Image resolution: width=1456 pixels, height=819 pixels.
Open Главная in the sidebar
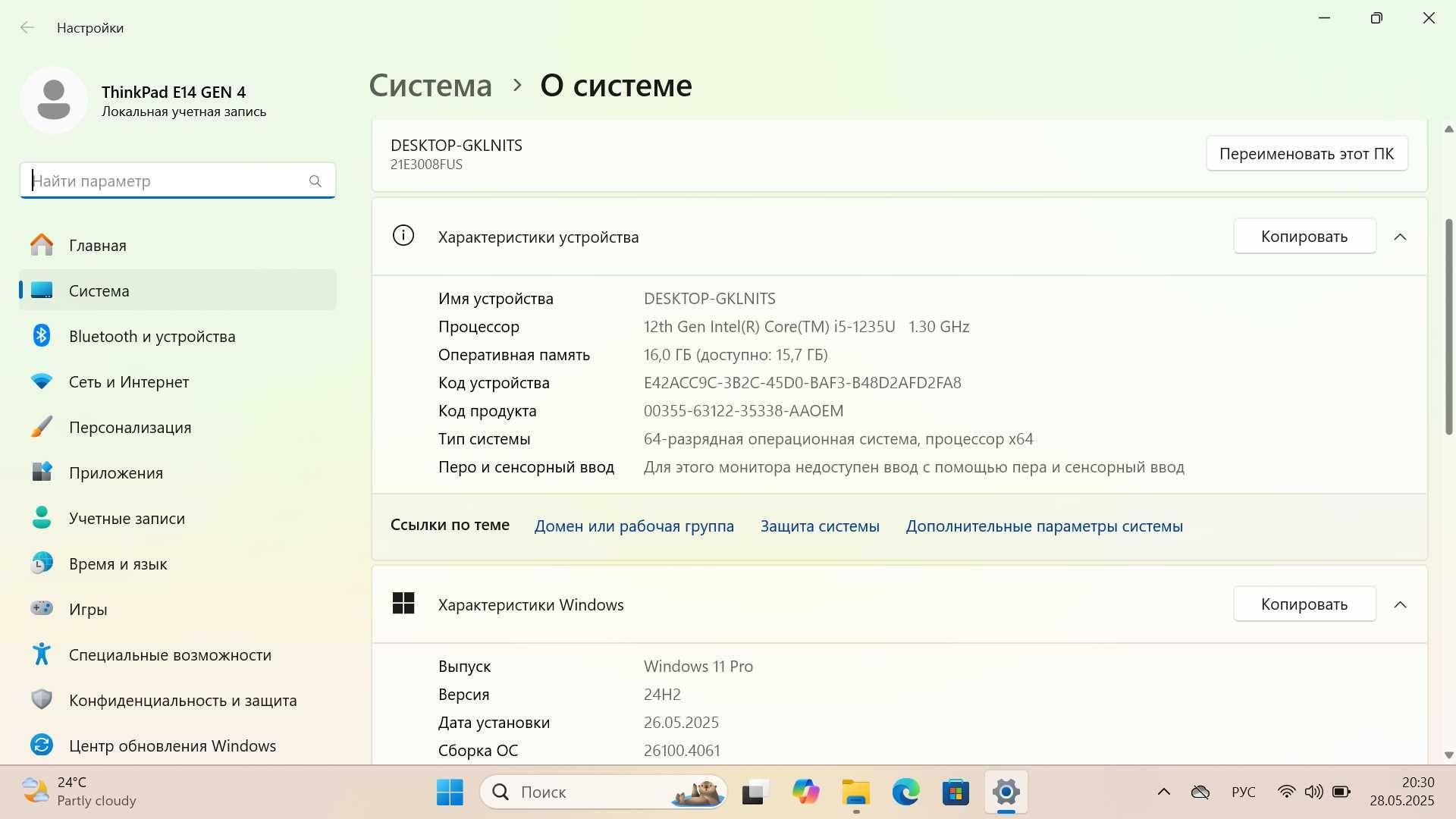(177, 245)
